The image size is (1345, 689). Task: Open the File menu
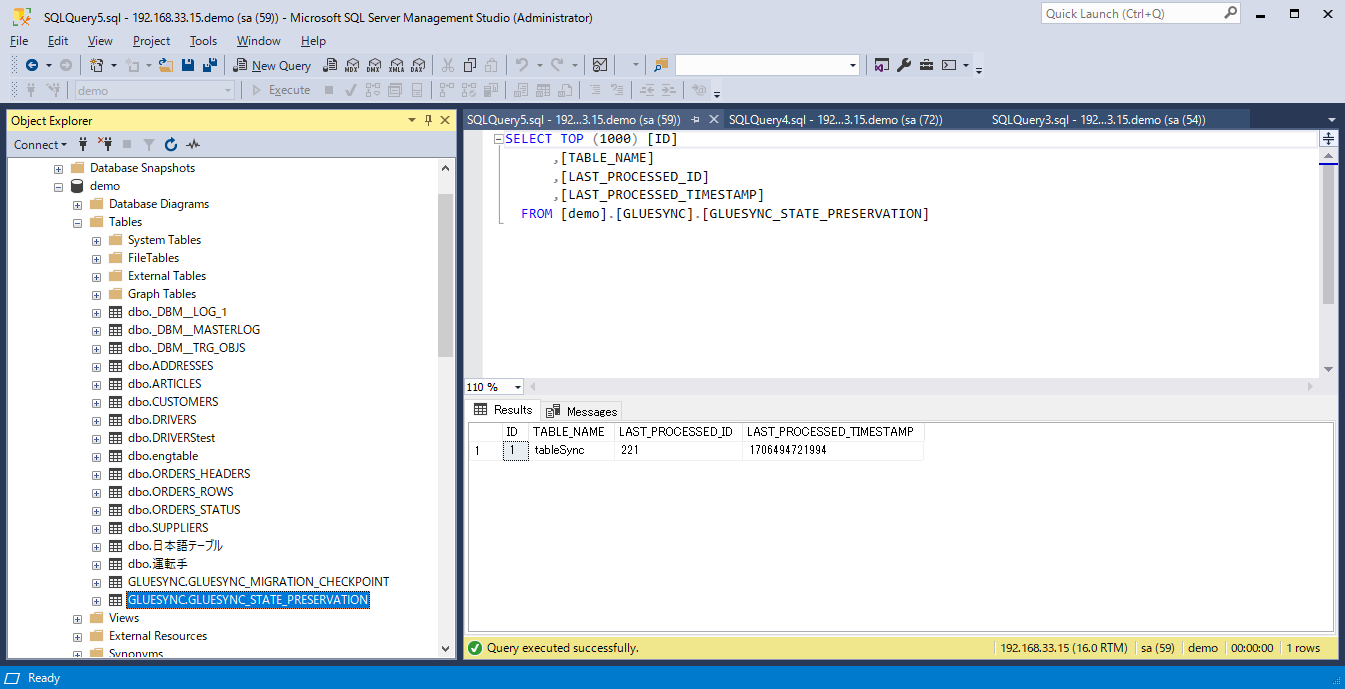point(19,41)
